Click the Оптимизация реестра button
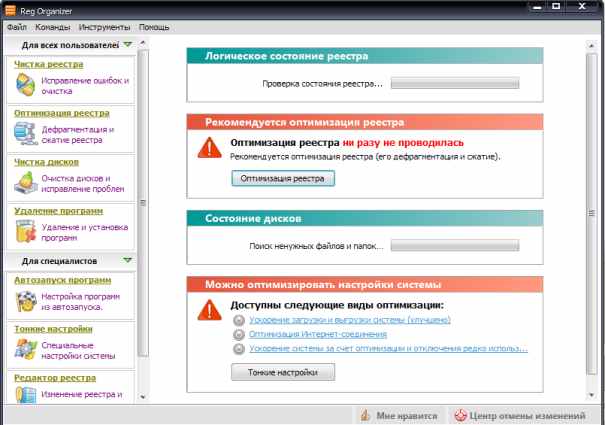The height and width of the screenshot is (425, 605). pos(283,178)
